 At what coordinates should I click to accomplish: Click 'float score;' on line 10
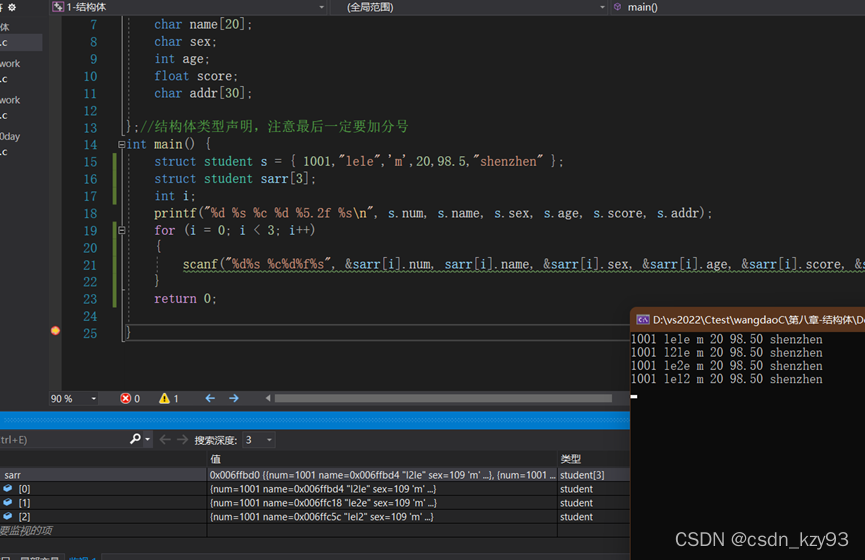[196, 76]
